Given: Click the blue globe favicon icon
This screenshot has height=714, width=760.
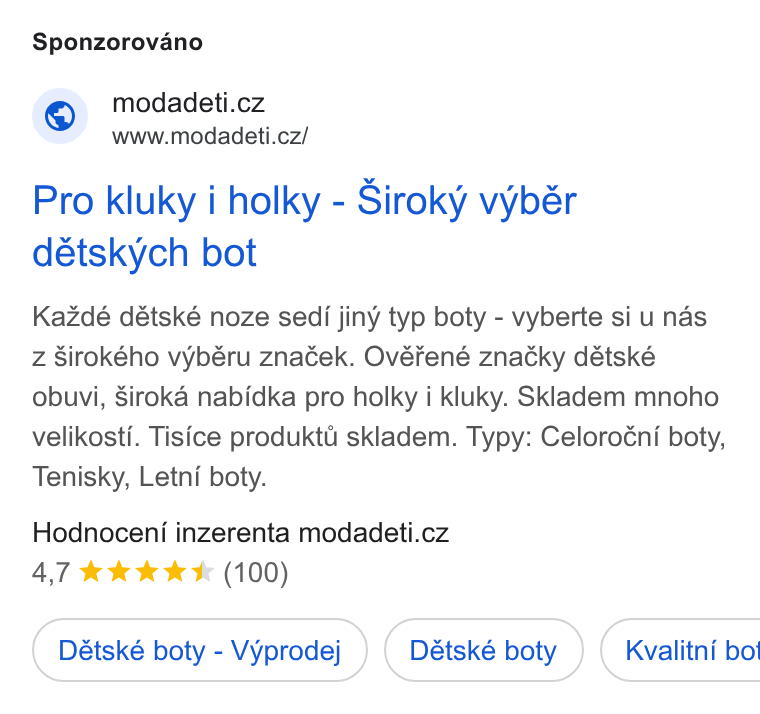Looking at the screenshot, I should tap(60, 116).
